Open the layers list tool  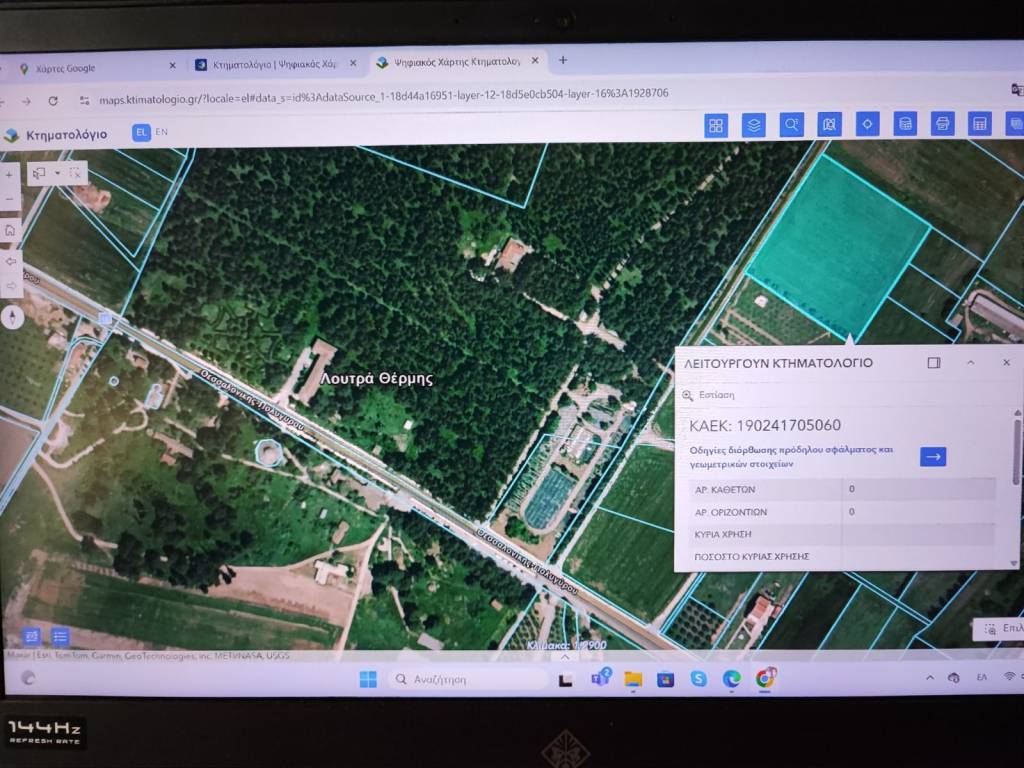pyautogui.click(x=753, y=125)
